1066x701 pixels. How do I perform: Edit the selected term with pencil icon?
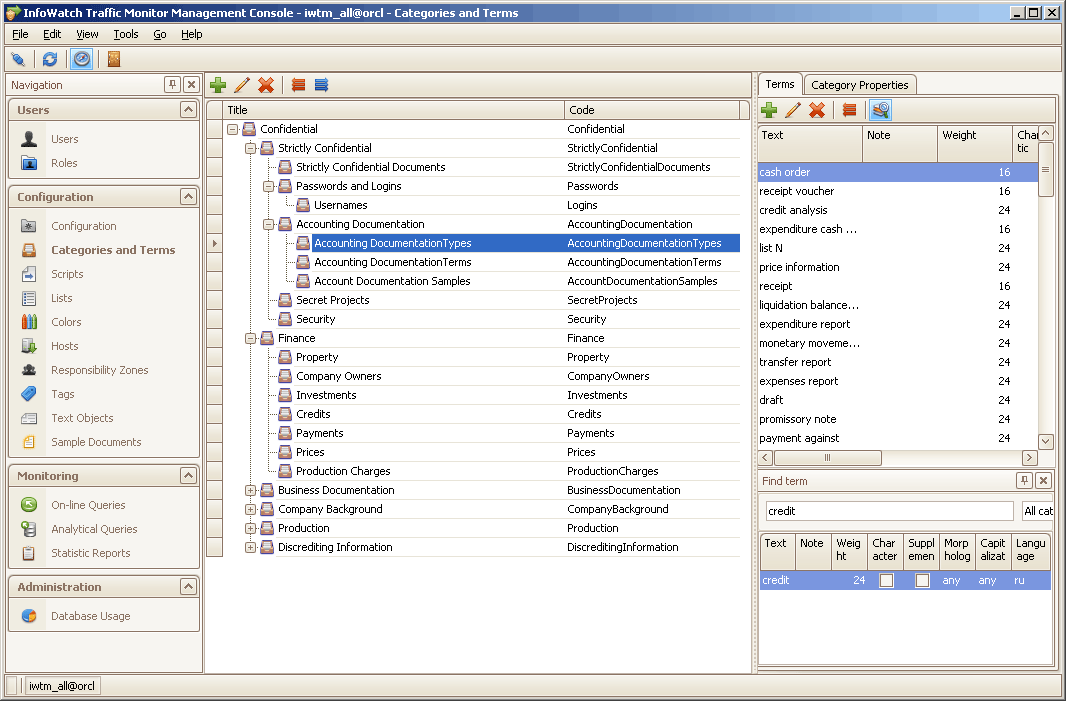[793, 110]
